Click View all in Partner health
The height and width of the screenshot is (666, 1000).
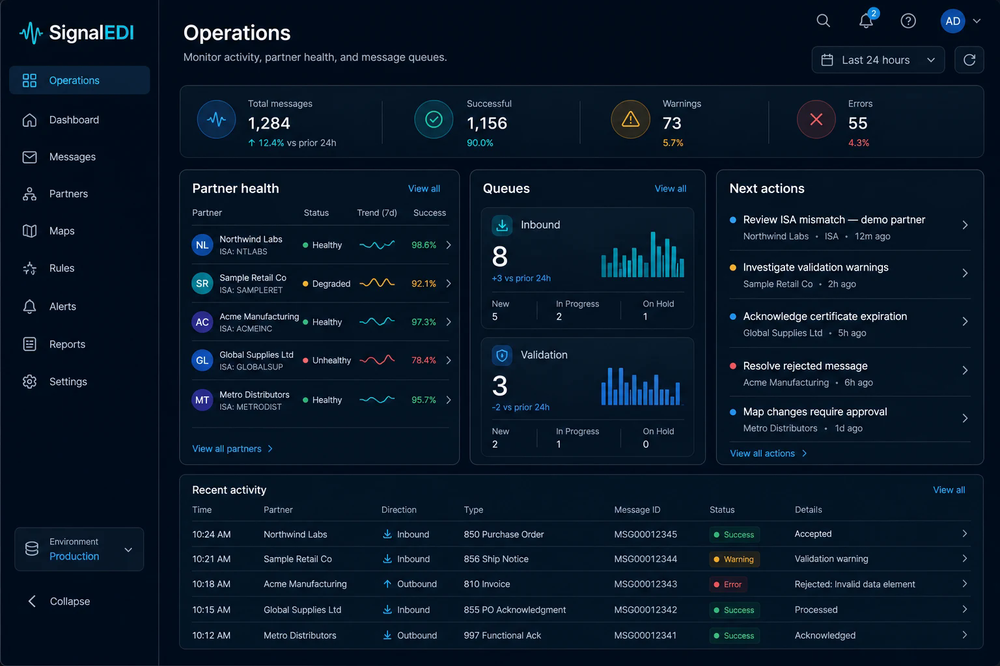pyautogui.click(x=423, y=189)
